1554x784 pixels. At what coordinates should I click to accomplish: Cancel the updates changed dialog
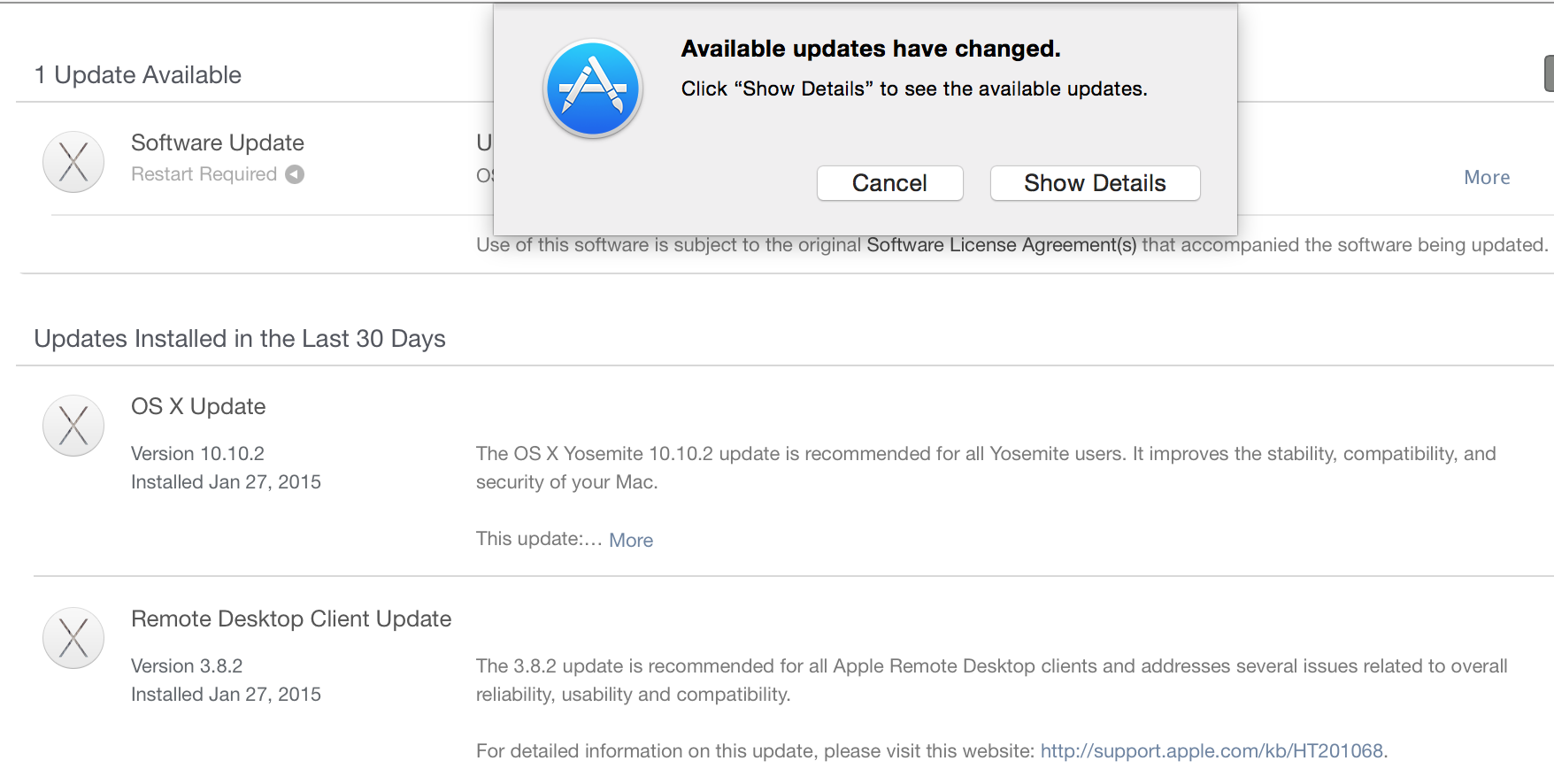click(x=889, y=183)
